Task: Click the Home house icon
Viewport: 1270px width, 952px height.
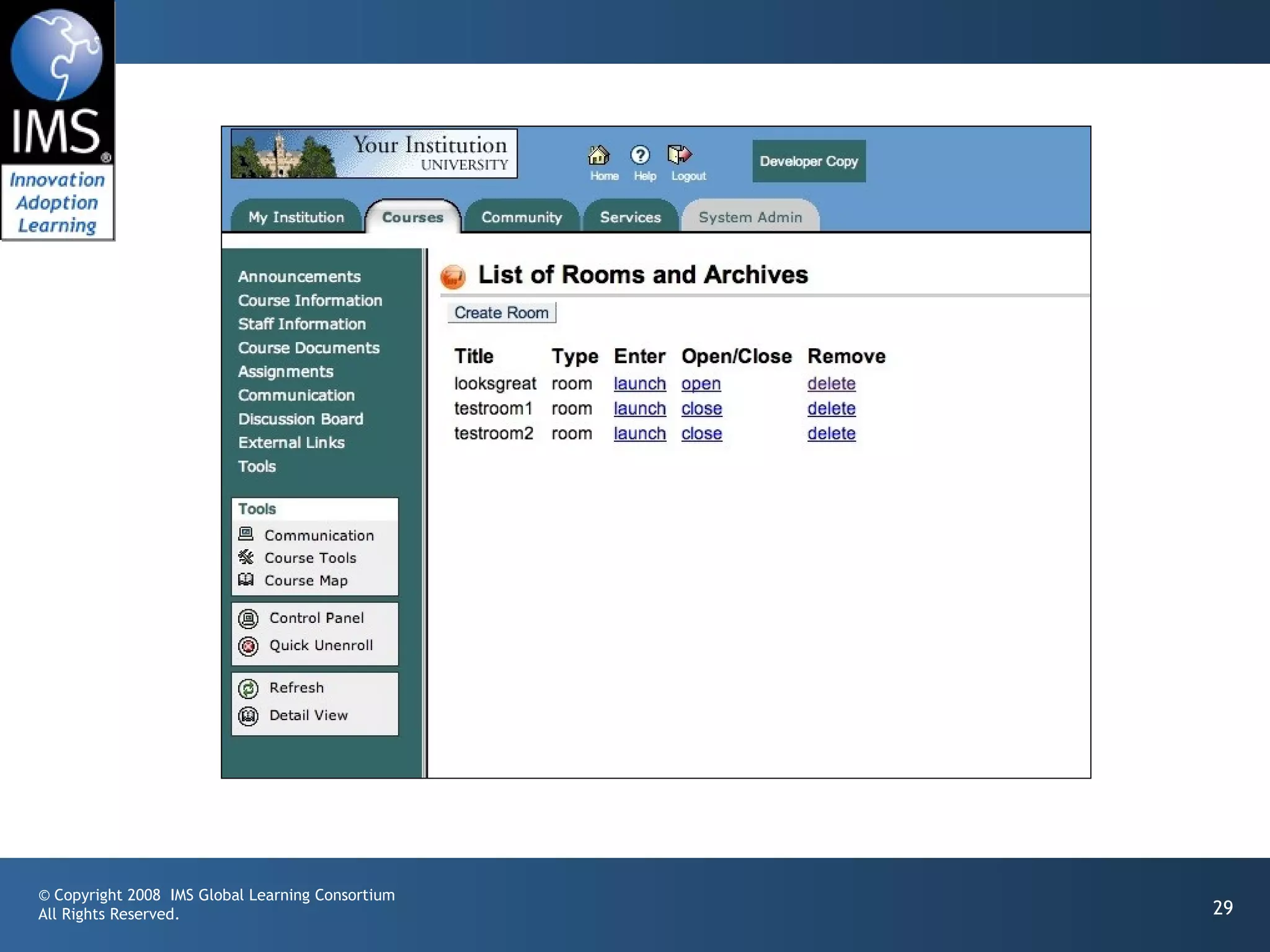Action: pos(598,155)
